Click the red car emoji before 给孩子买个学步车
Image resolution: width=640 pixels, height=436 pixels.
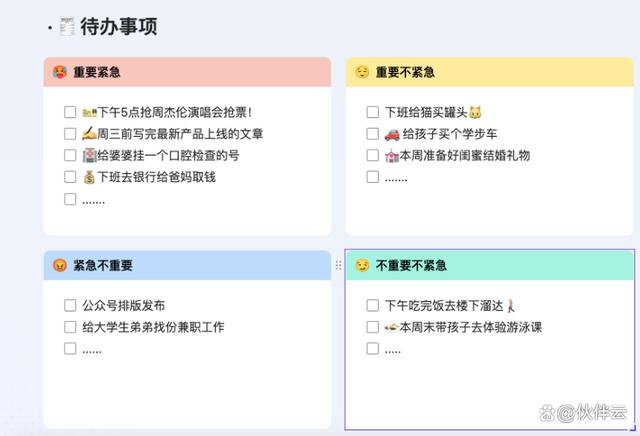392,134
